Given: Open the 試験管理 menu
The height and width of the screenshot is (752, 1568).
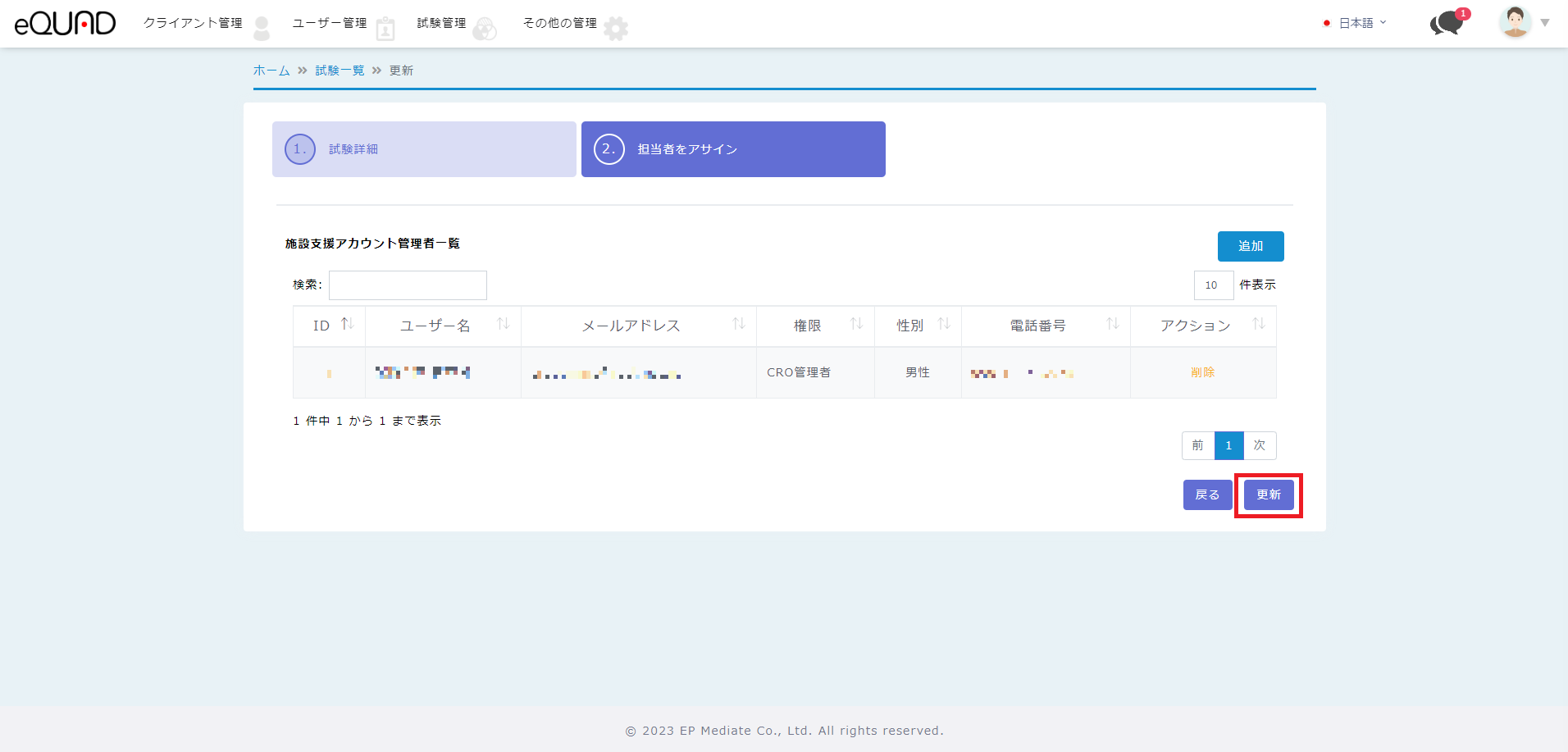Looking at the screenshot, I should point(441,23).
